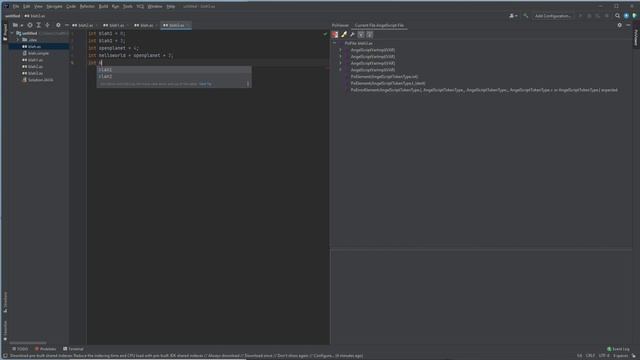This screenshot has width=640, height=360.
Task: Click the green inspection checkmark in editor
Action: point(325,34)
